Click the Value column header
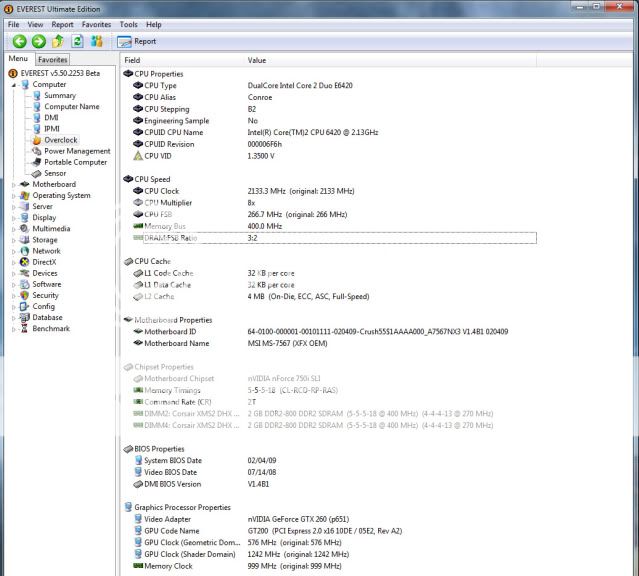 pyautogui.click(x=390, y=60)
